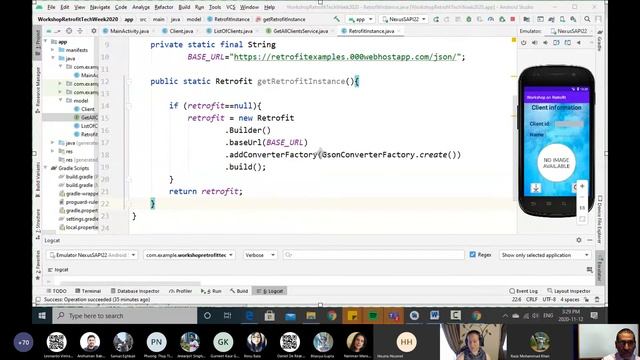Click the +70 participants bubble

[x=24, y=342]
